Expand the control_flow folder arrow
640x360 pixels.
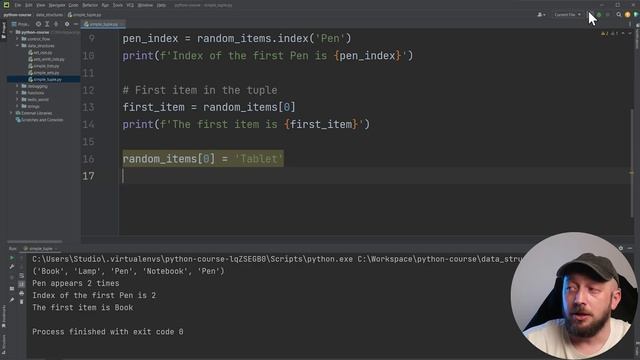coord(17,39)
